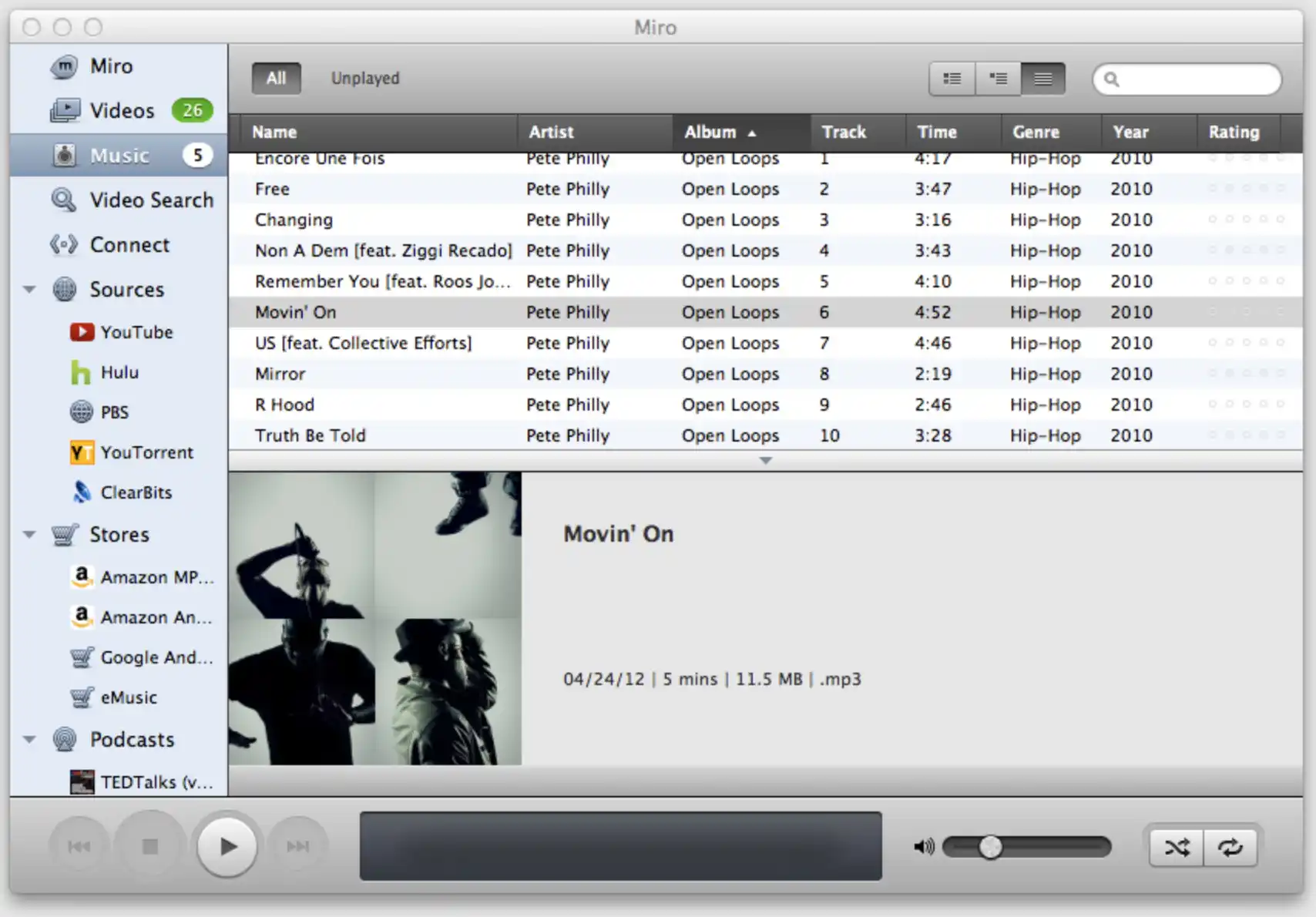The width and height of the screenshot is (1316, 917).
Task: Sort by the Album column header
Action: [741, 133]
